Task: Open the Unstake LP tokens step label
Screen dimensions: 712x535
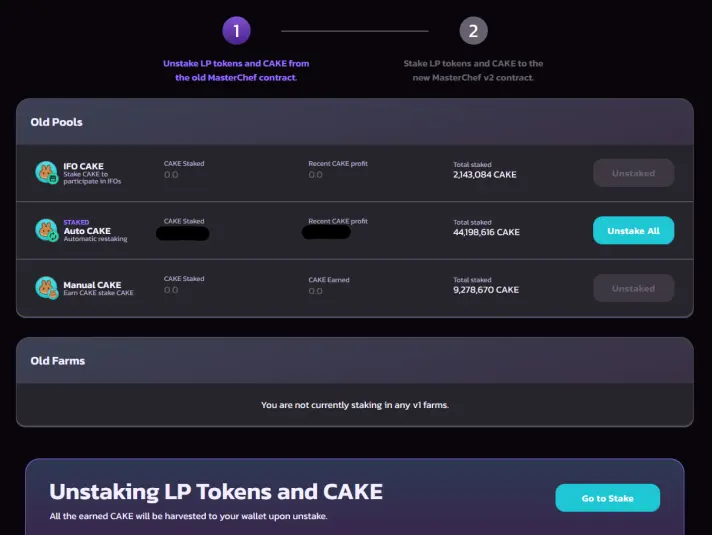Action: [x=236, y=70]
